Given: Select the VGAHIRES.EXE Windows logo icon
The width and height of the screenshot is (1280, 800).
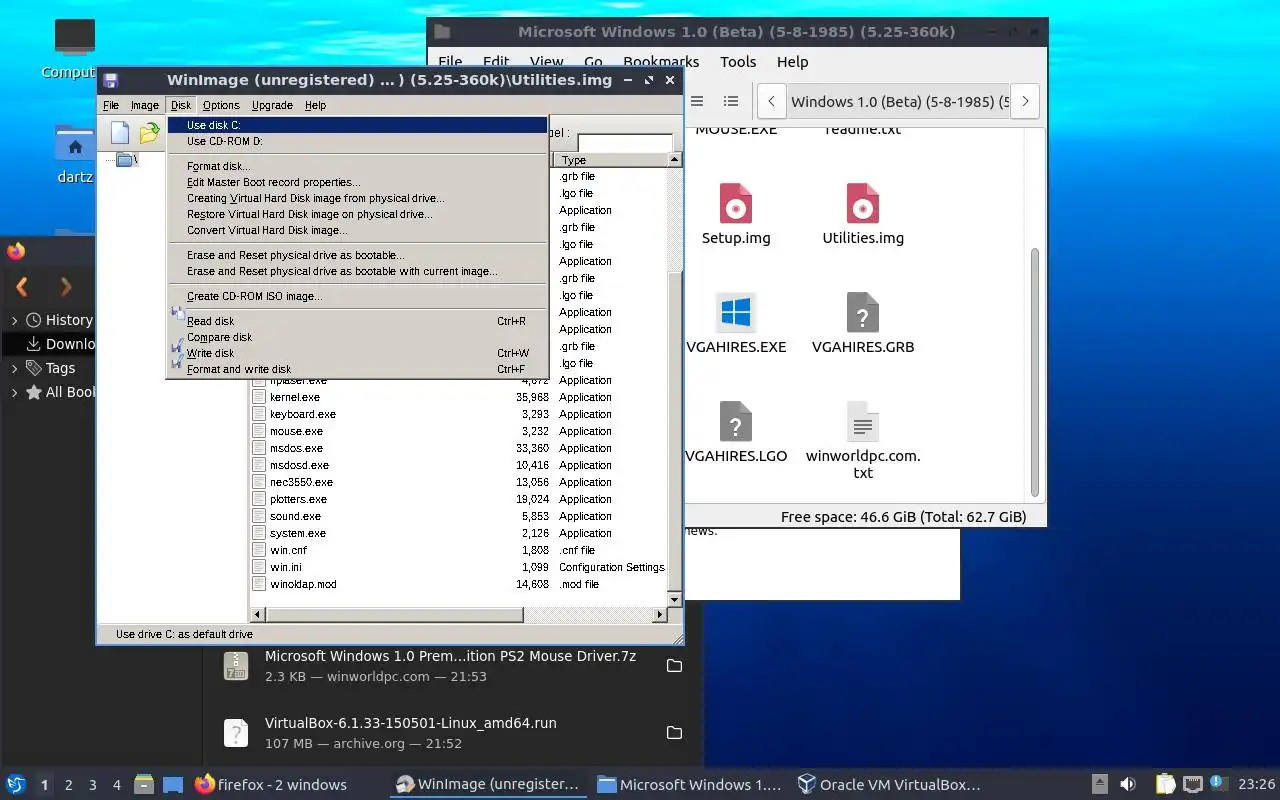Looking at the screenshot, I should coord(736,312).
